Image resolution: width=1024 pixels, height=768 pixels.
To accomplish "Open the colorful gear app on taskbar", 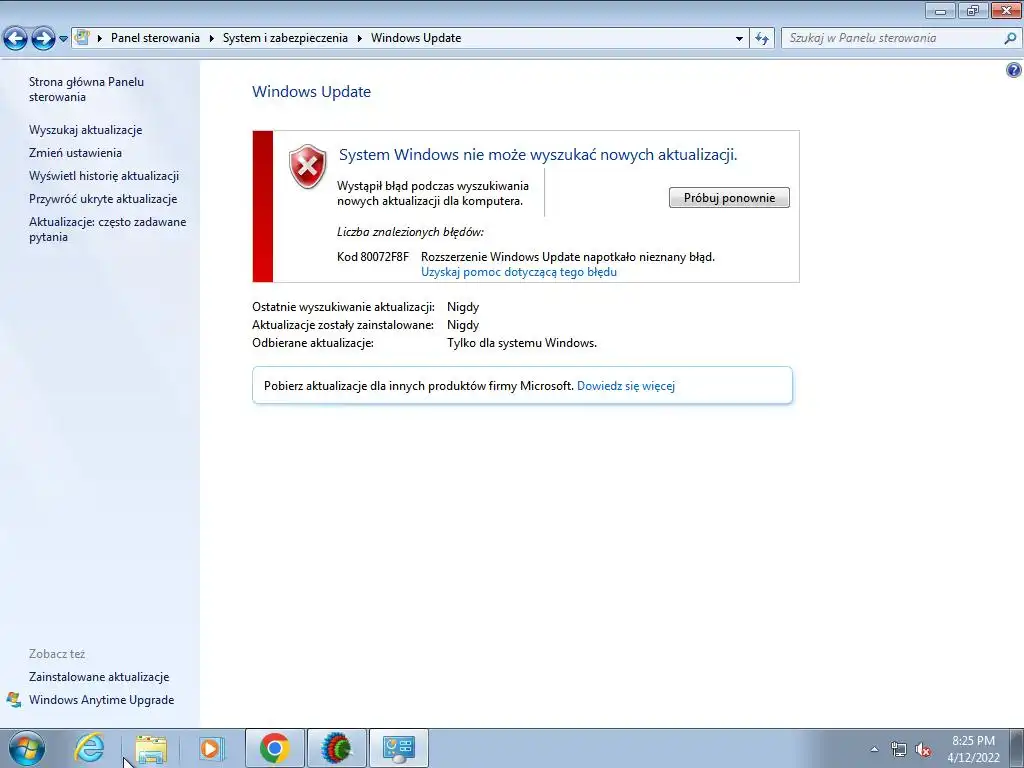I will tap(336, 748).
